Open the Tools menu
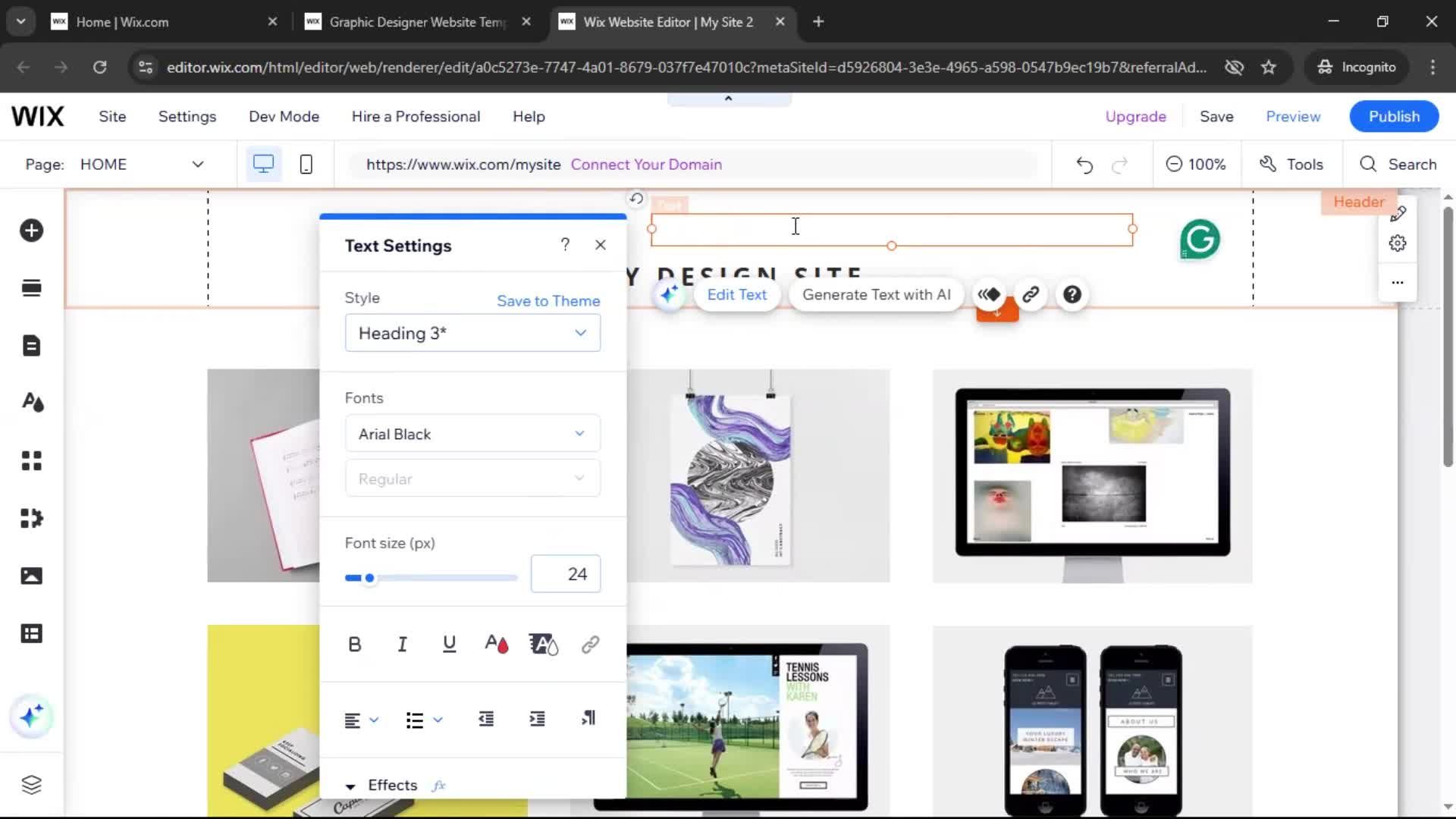Viewport: 1456px width, 819px height. 1291,165
